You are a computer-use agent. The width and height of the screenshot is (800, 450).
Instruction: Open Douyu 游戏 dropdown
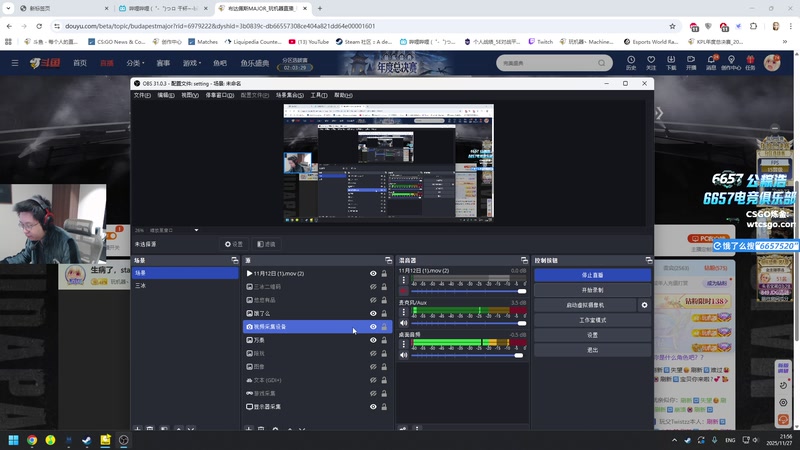192,63
